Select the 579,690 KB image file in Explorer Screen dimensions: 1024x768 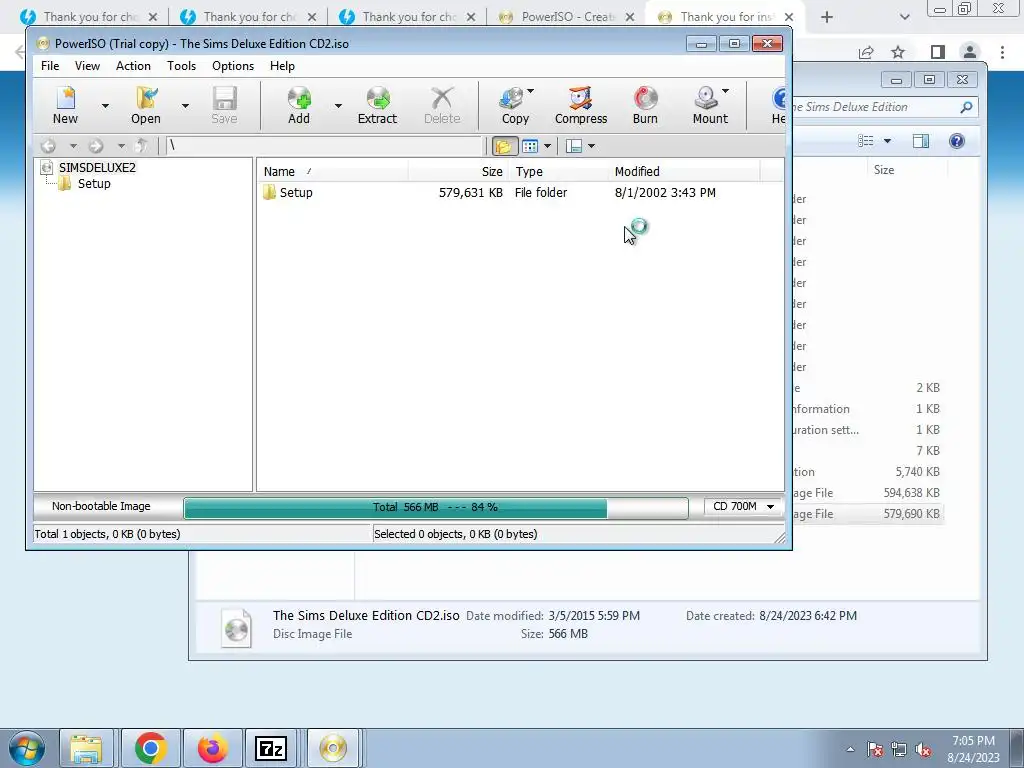(867, 514)
